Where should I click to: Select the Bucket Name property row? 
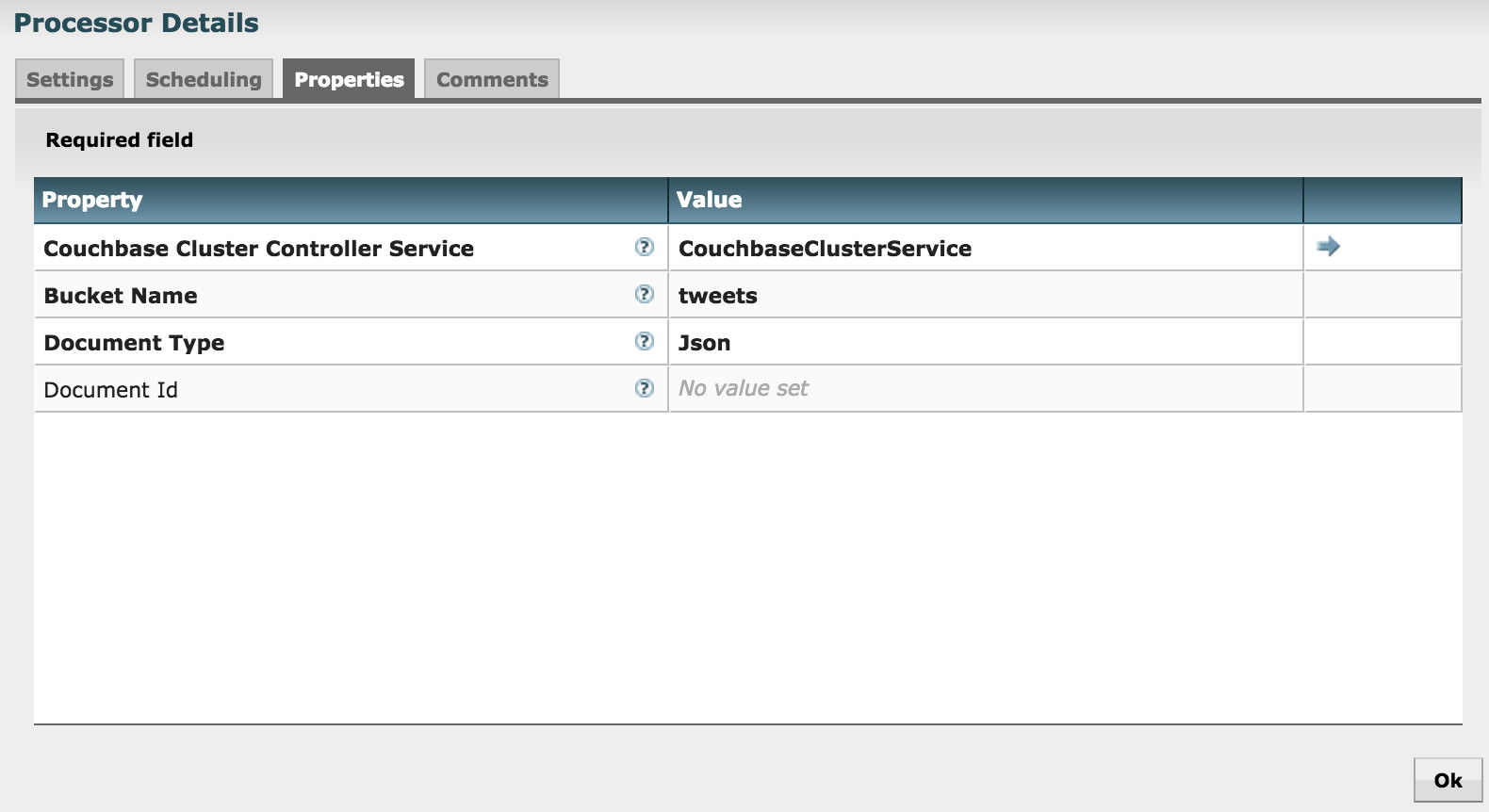tap(747, 295)
